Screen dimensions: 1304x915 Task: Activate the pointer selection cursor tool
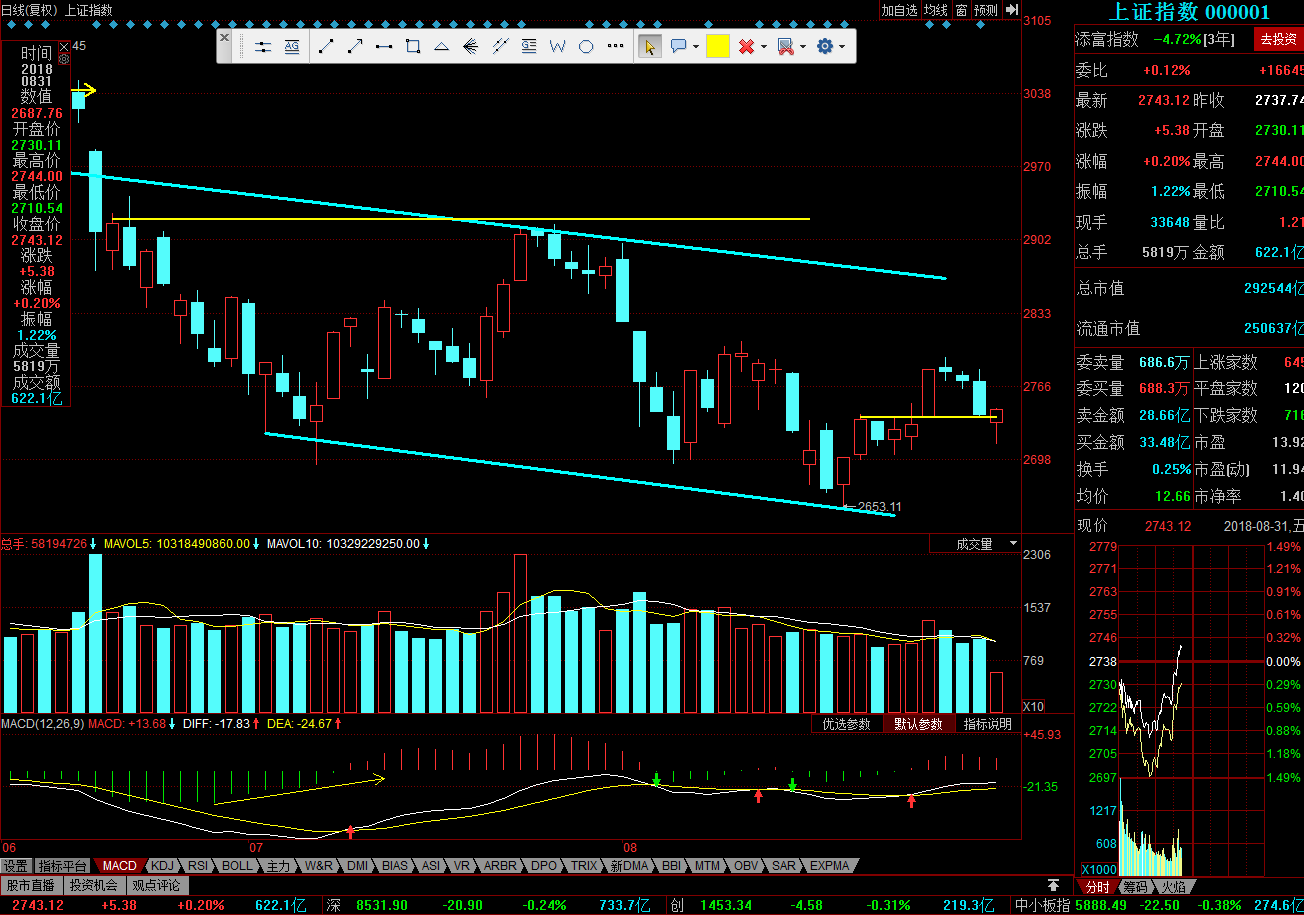[x=650, y=46]
